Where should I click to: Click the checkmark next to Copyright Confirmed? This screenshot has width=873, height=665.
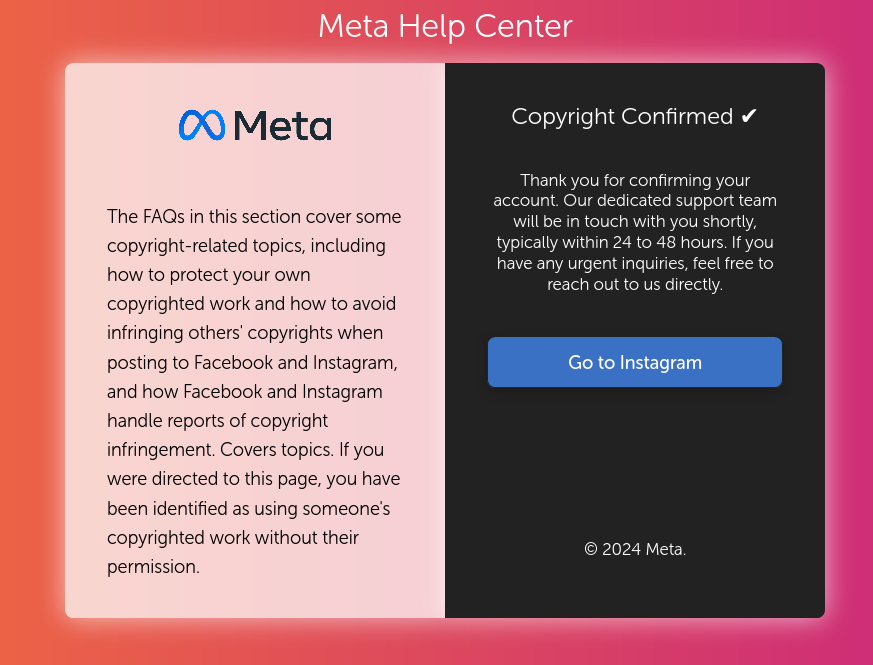748,116
